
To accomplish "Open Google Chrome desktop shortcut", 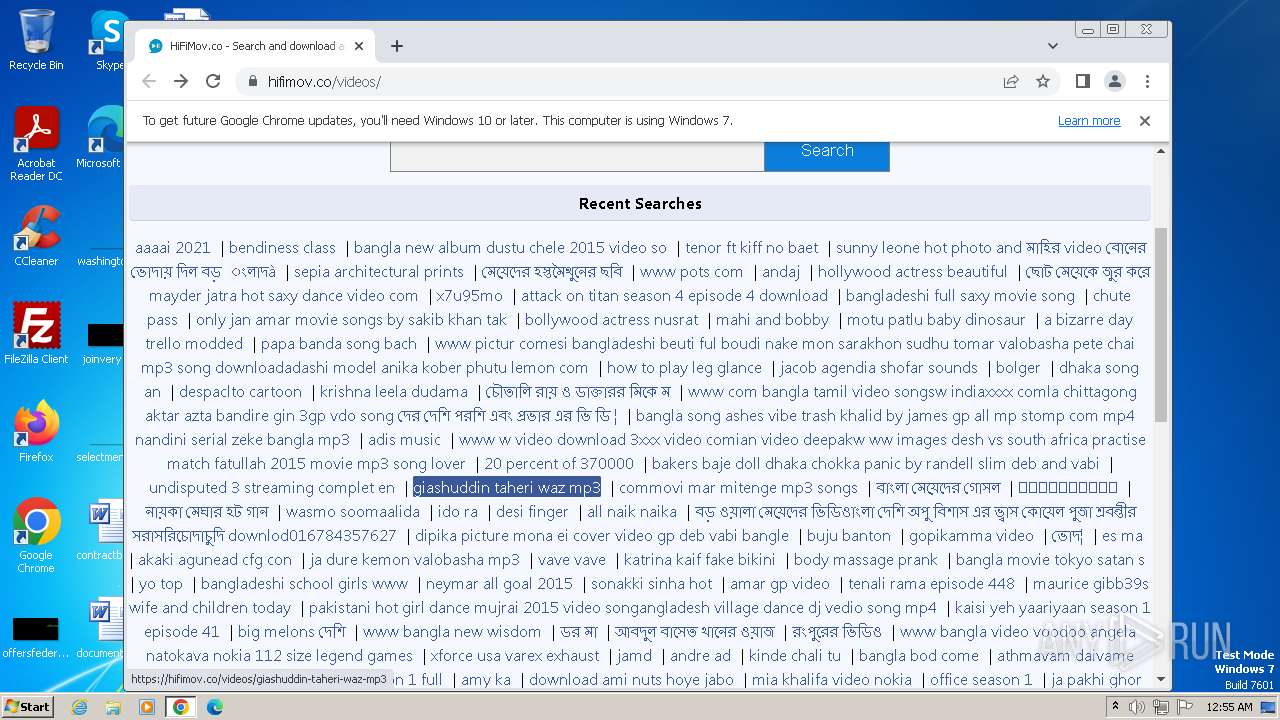I will (x=36, y=536).
